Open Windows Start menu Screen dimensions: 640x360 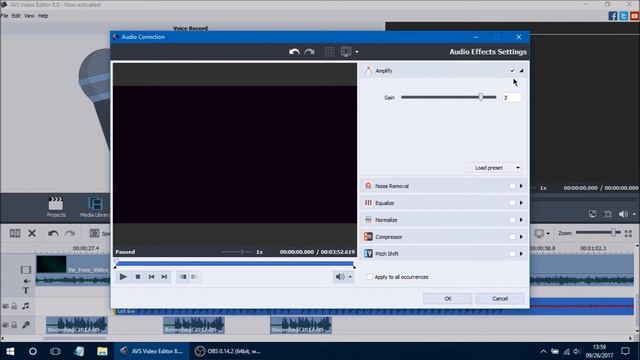pos(10,351)
